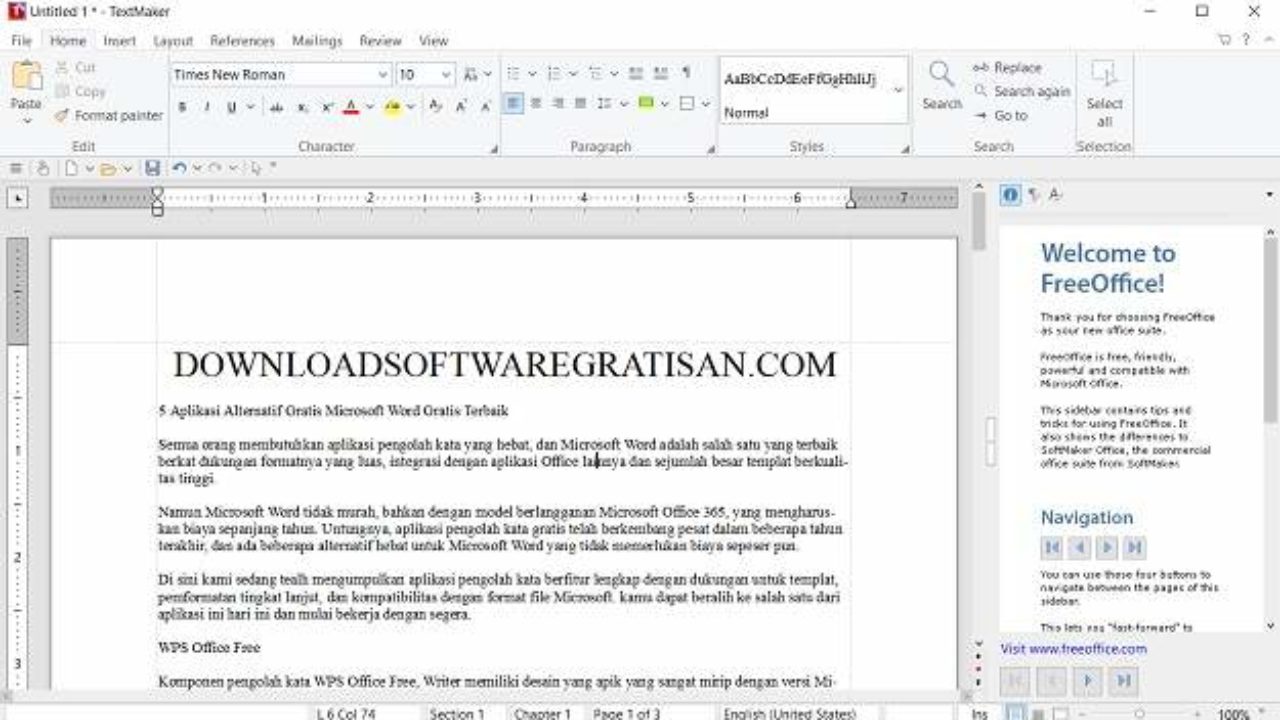Toggle bold formatting
1280x720 pixels.
pyautogui.click(x=182, y=106)
